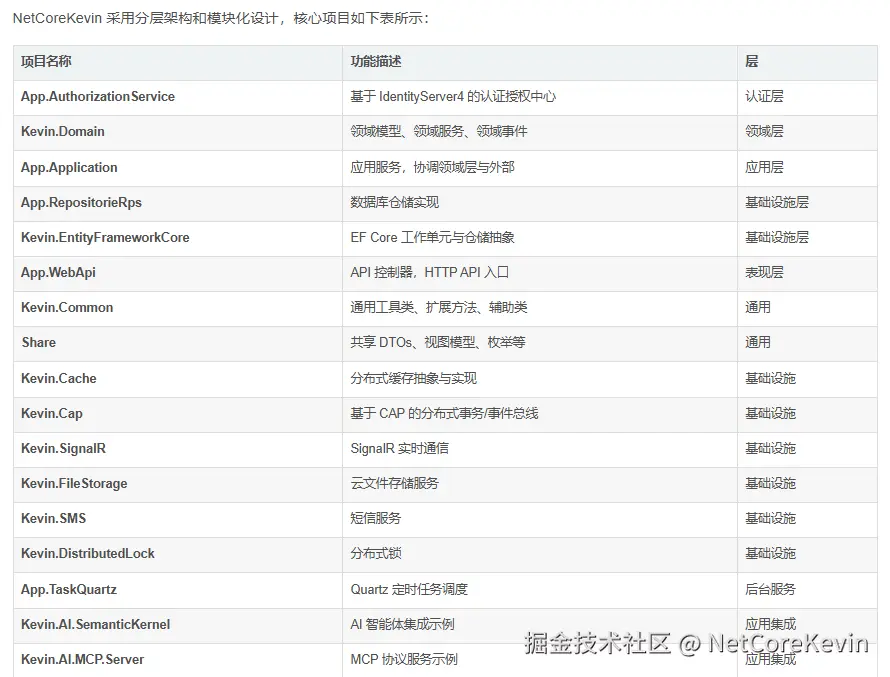Select the App.AuthorizationService project name

coord(97,96)
